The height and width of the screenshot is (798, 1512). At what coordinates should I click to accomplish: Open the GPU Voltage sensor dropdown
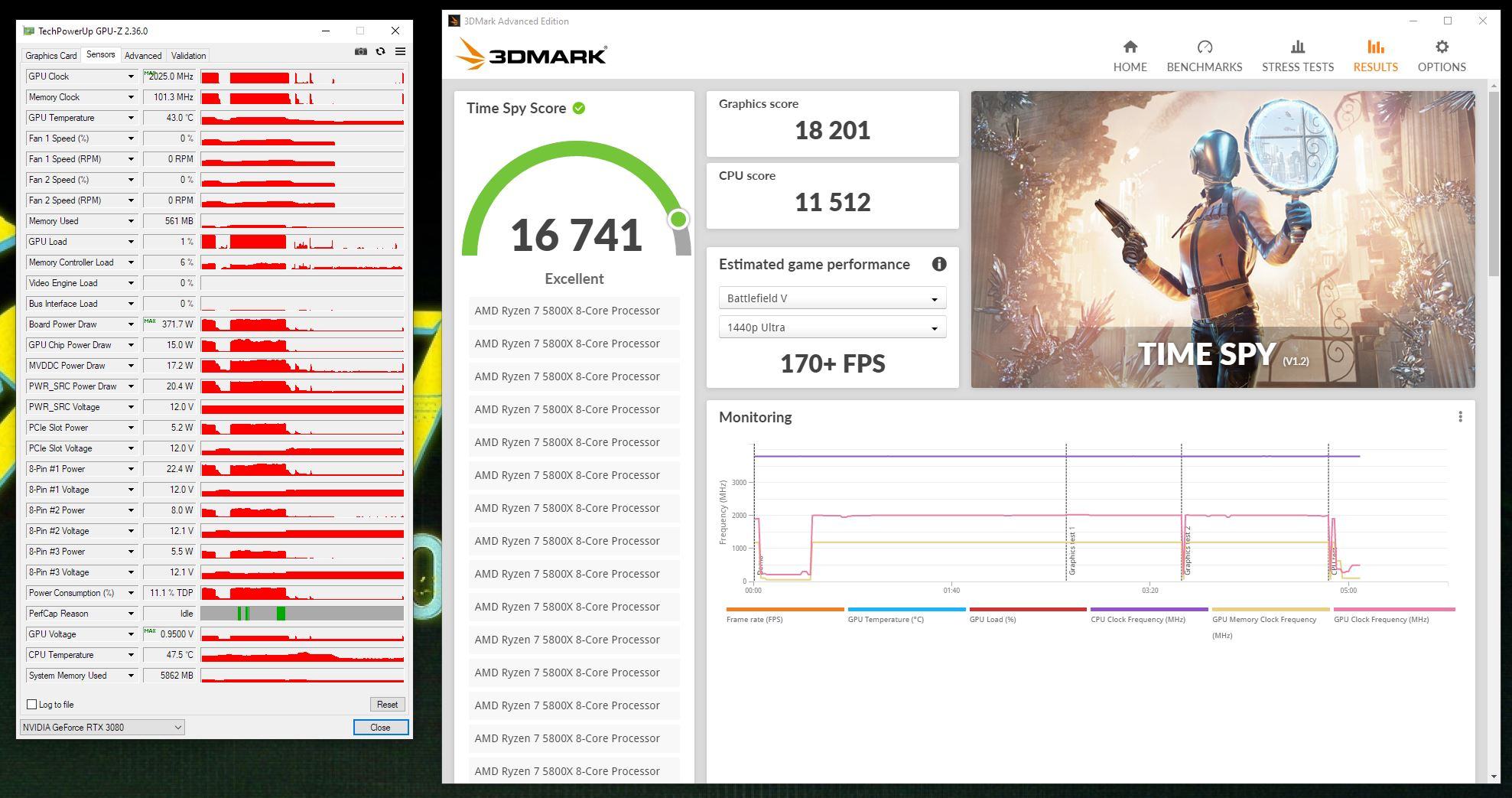(131, 634)
